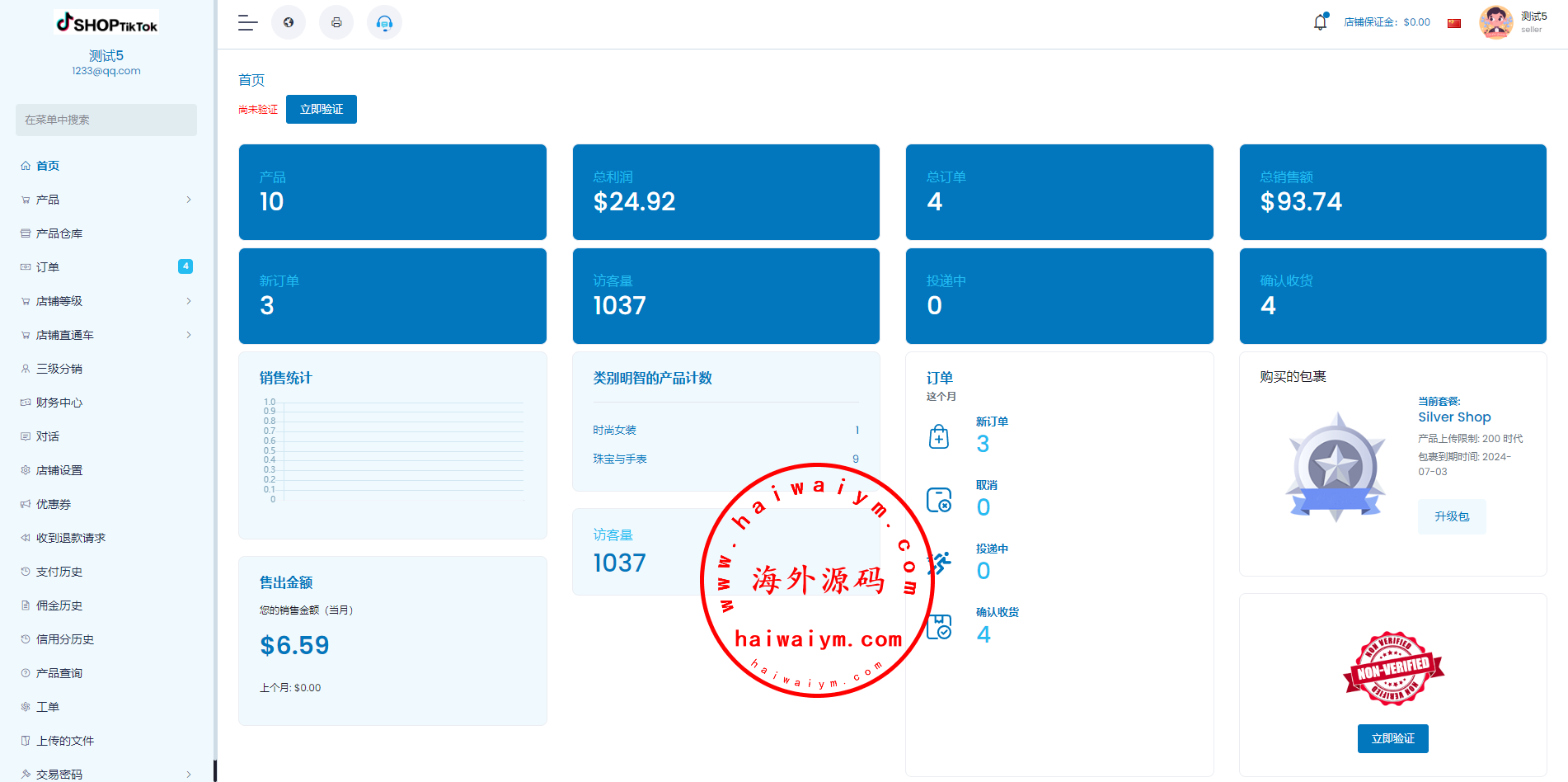Click the hamburger menu toggle icon

click(247, 23)
